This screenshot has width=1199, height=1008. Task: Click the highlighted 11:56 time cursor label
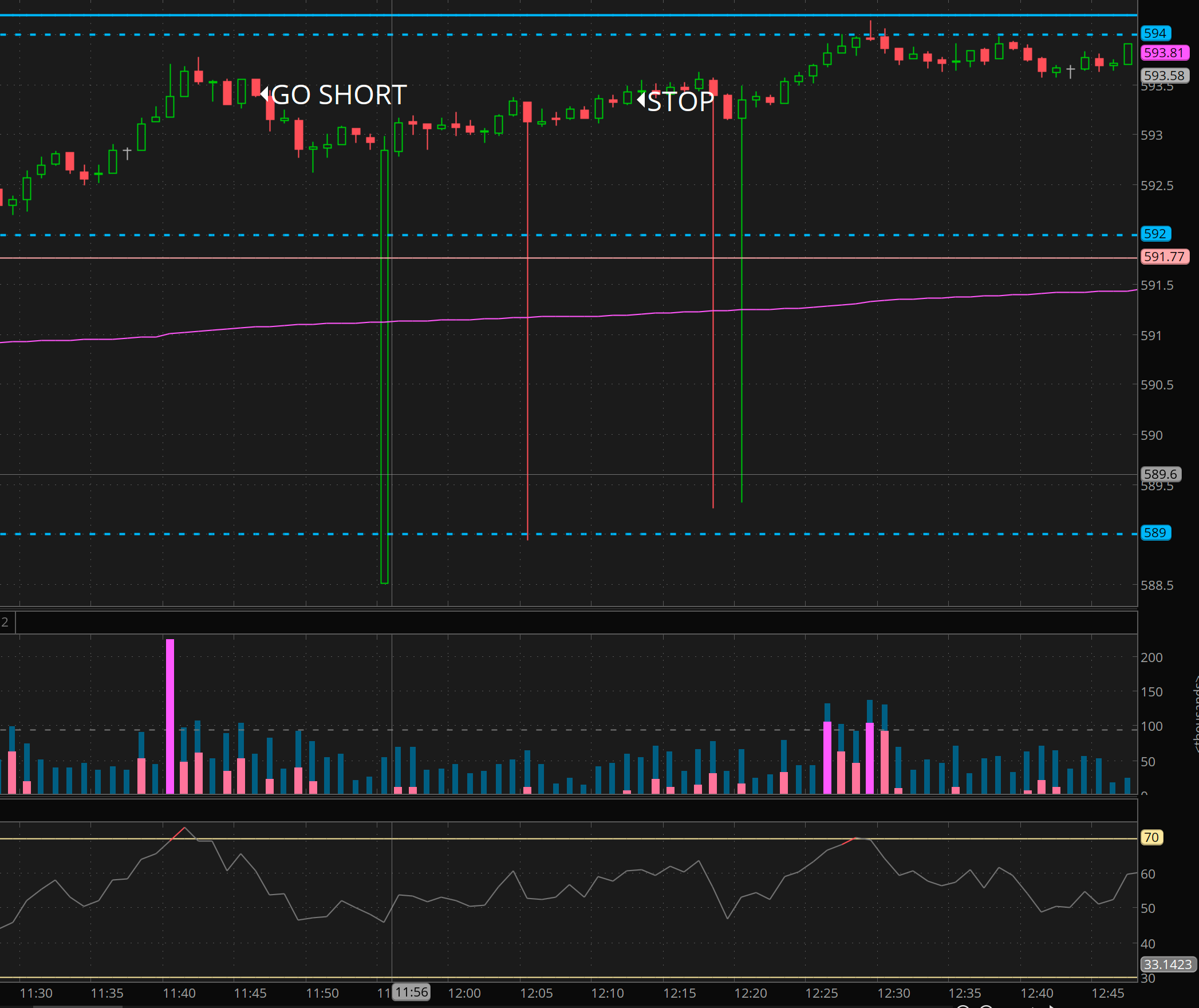pos(411,992)
